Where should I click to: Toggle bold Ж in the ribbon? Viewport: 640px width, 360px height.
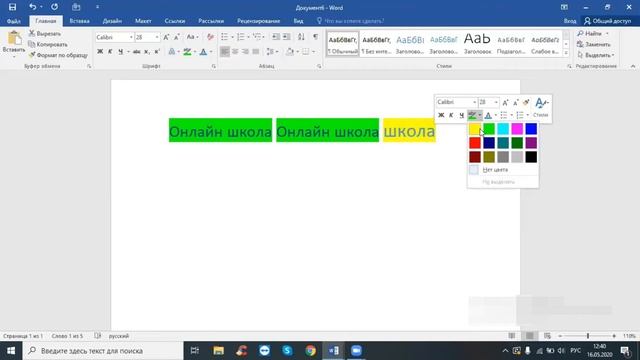click(100, 51)
